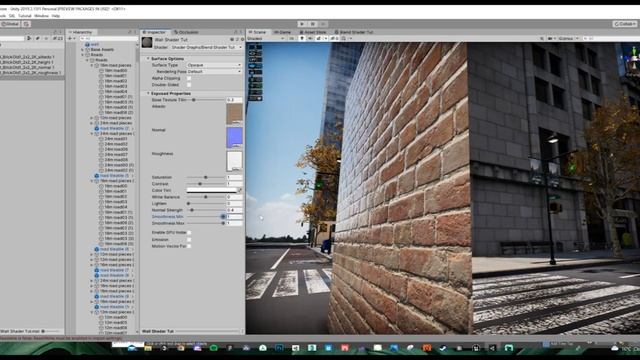Open the material settings gear icon in Inspector
Viewport: 640px width, 360px height.
(242, 40)
